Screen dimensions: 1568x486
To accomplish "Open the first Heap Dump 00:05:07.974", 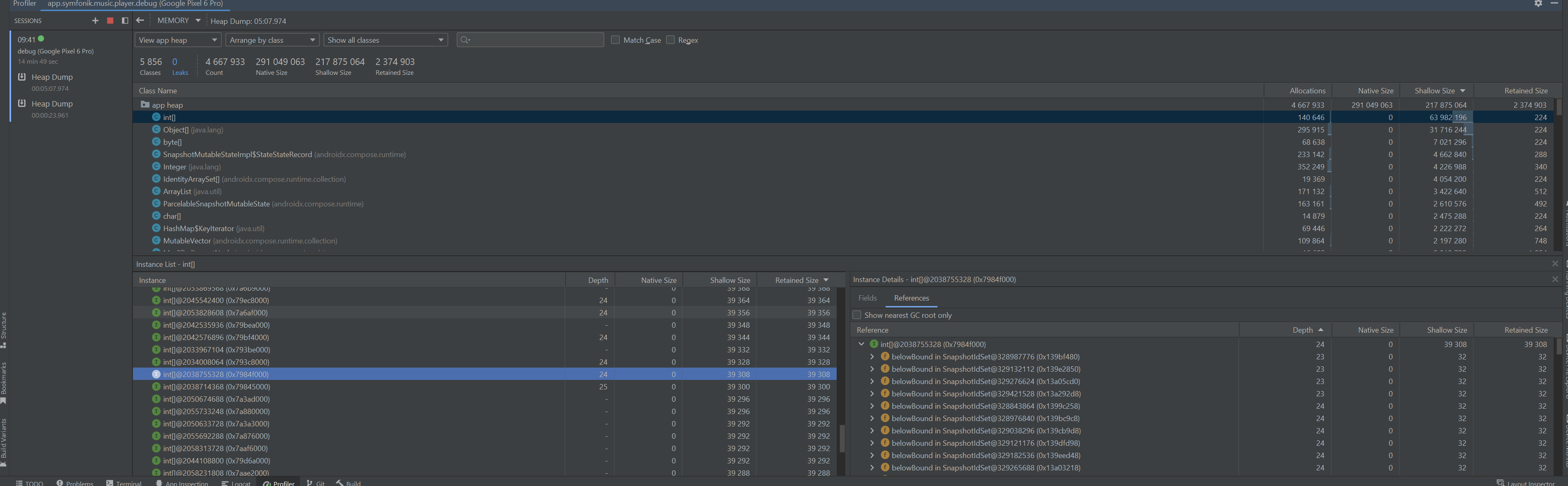I will (52, 77).
